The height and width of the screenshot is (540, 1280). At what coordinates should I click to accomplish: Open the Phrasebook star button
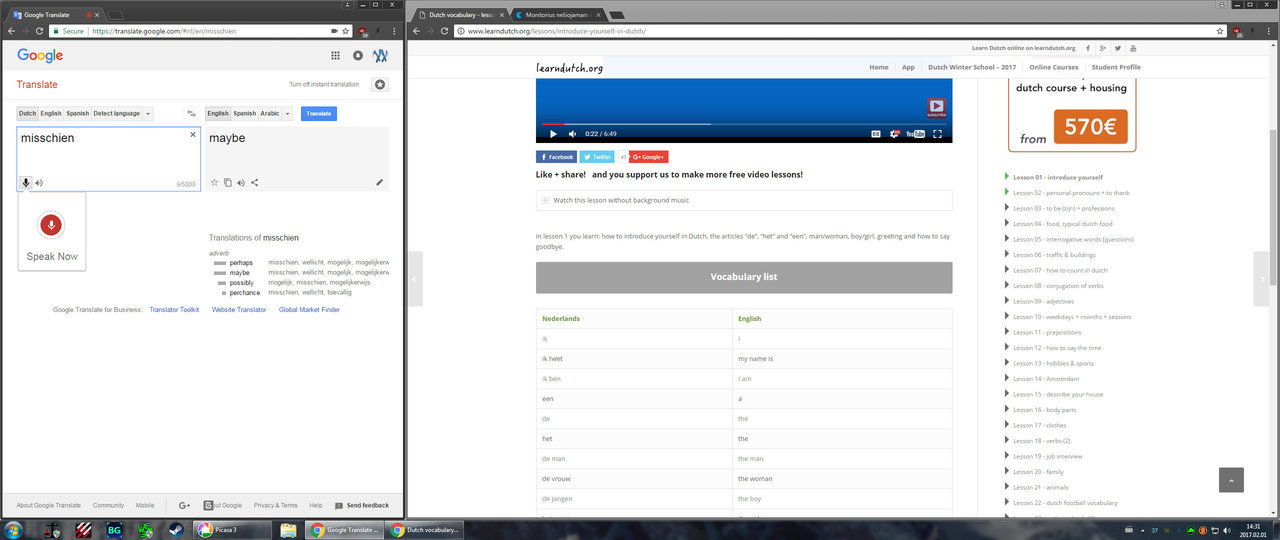[380, 85]
